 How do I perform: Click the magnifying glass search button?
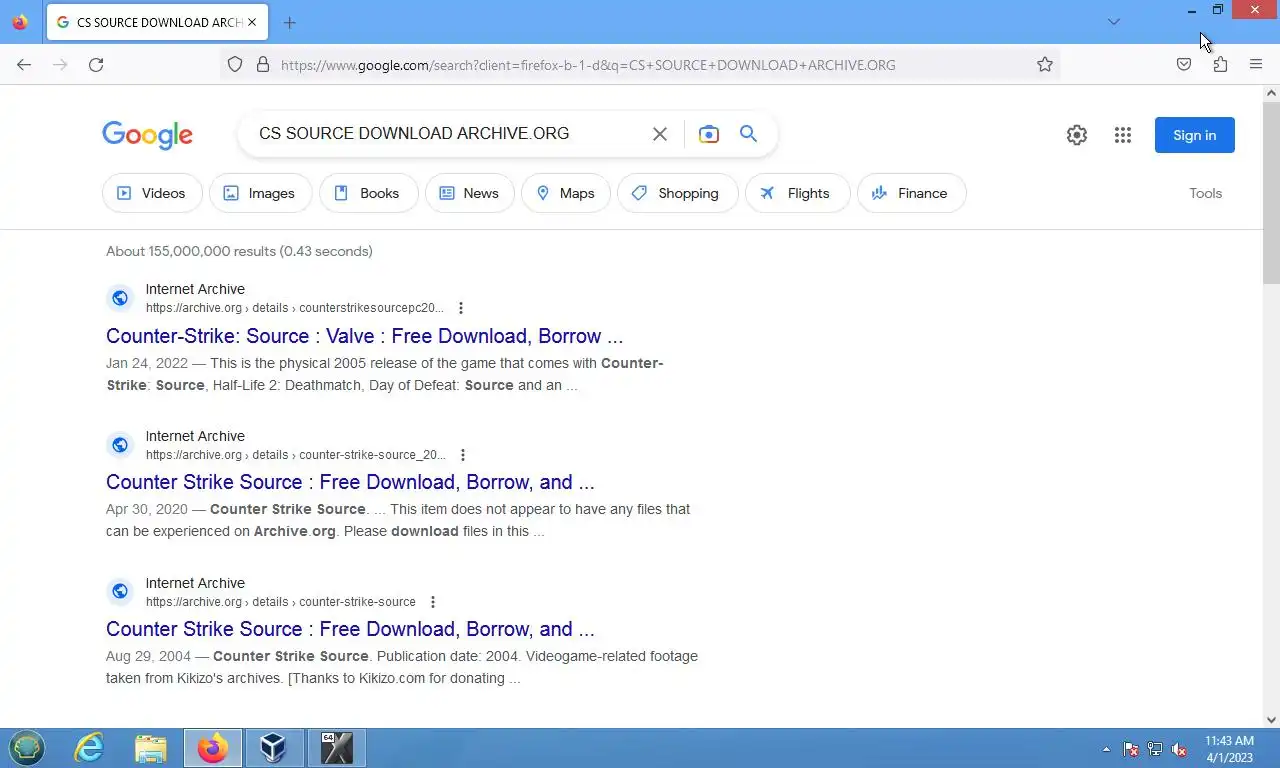pos(748,134)
